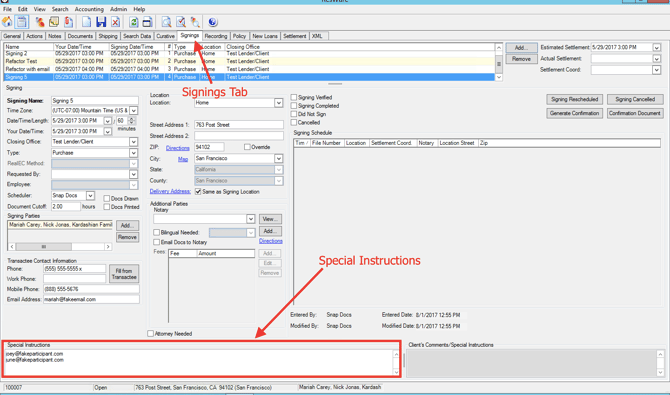Click the highlighted notepad file icon in toolbar
The width and height of the screenshot is (670, 395).
21,22
